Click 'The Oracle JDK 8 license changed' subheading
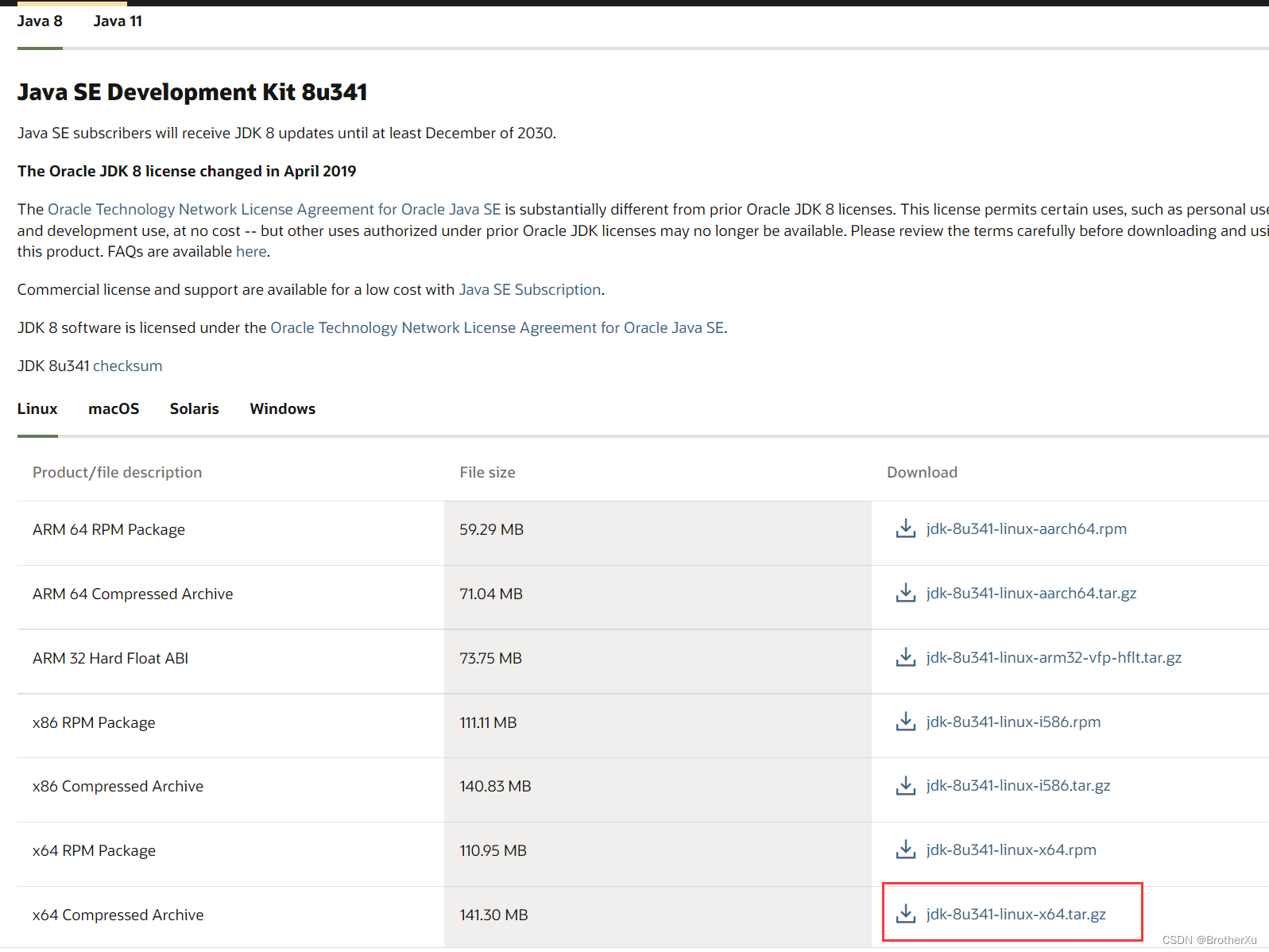1269x952 pixels. click(187, 171)
